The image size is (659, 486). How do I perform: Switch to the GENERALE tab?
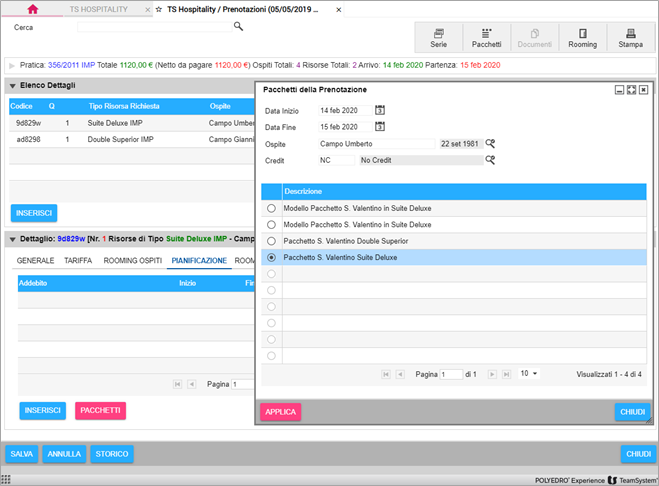coord(35,261)
